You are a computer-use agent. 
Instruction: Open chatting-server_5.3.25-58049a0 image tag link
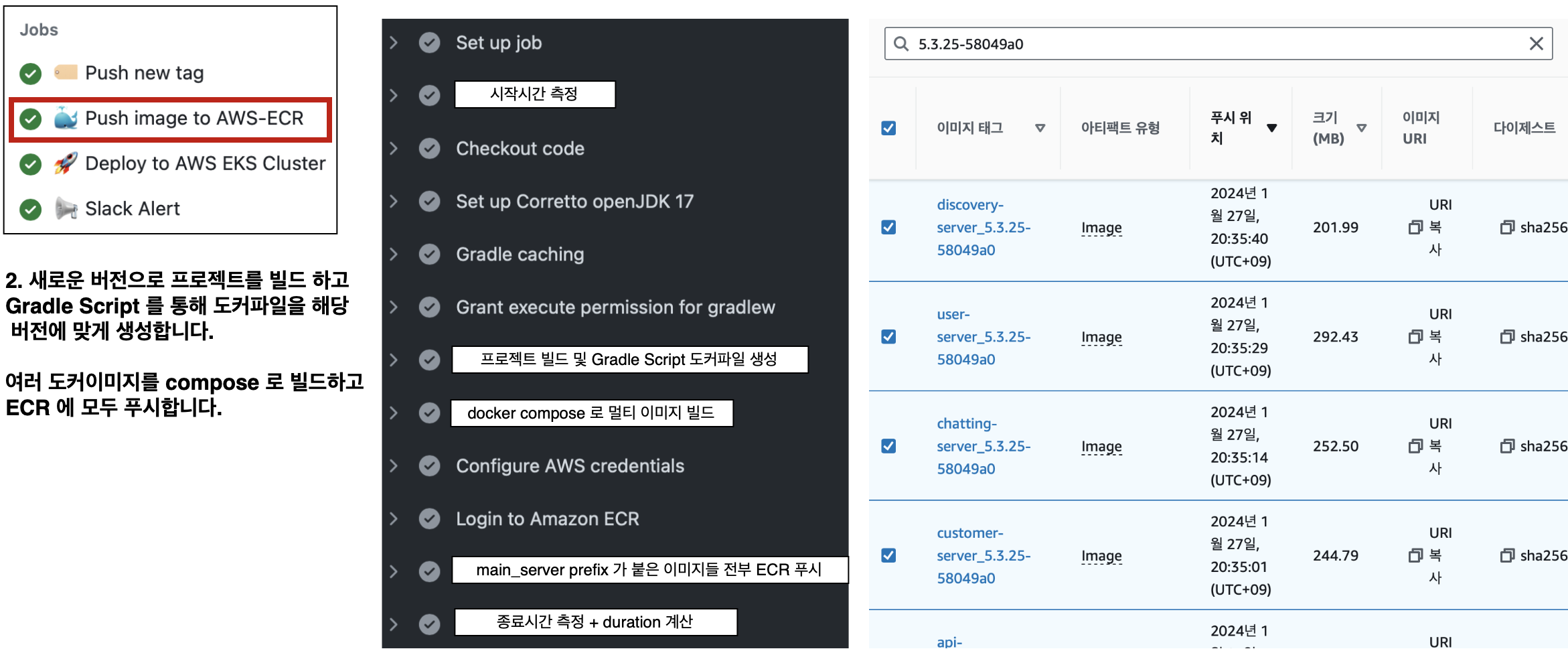[x=984, y=446]
